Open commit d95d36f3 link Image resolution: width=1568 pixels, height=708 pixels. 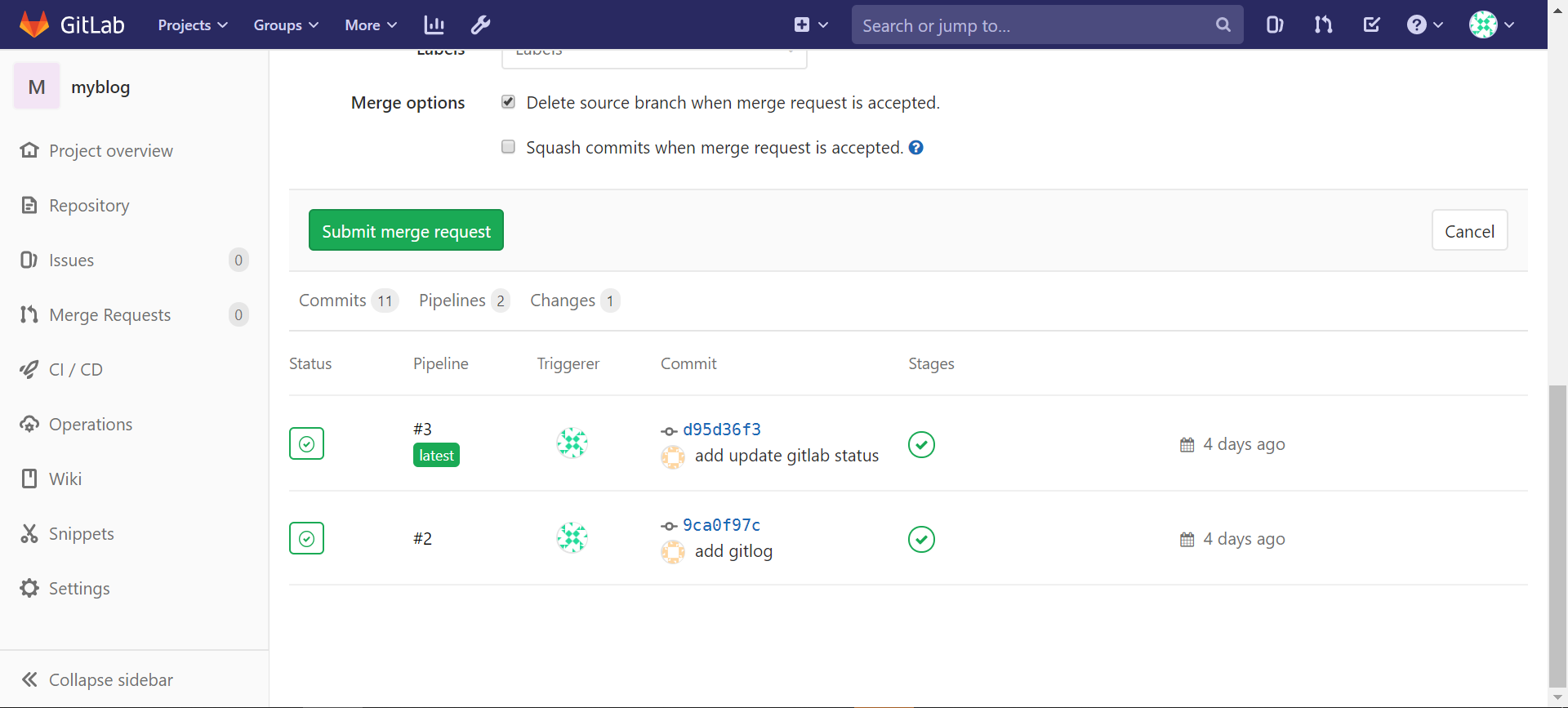722,430
